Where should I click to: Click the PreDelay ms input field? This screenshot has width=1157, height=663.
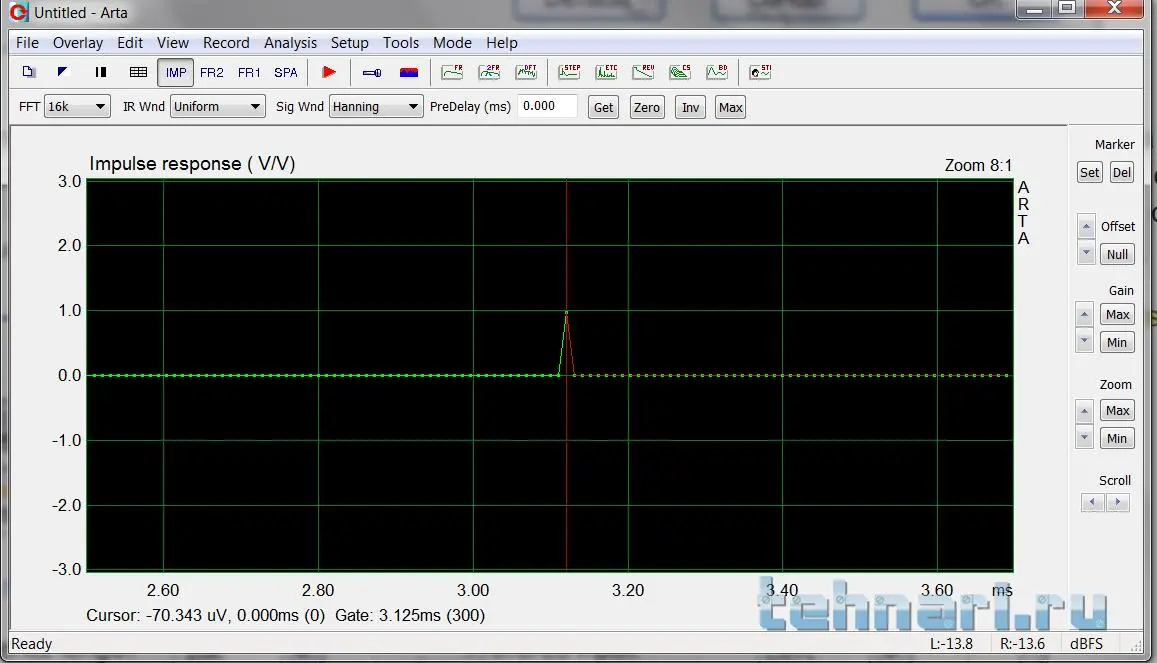pyautogui.click(x=547, y=106)
